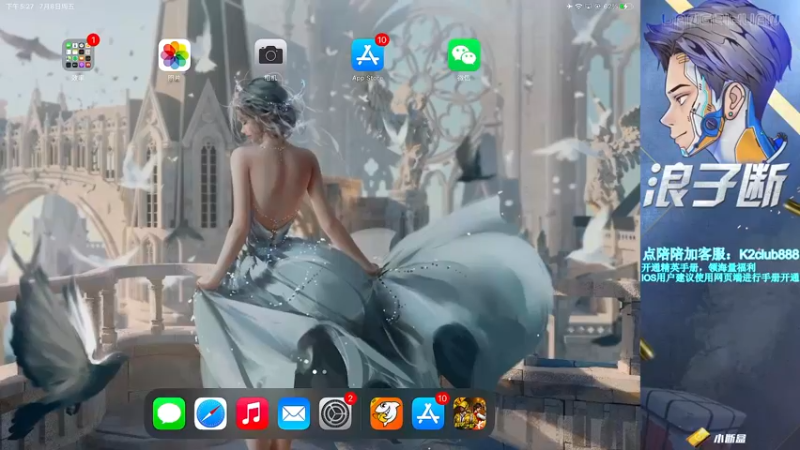Open Messages in the dock
This screenshot has height=450, width=800.
169,414
